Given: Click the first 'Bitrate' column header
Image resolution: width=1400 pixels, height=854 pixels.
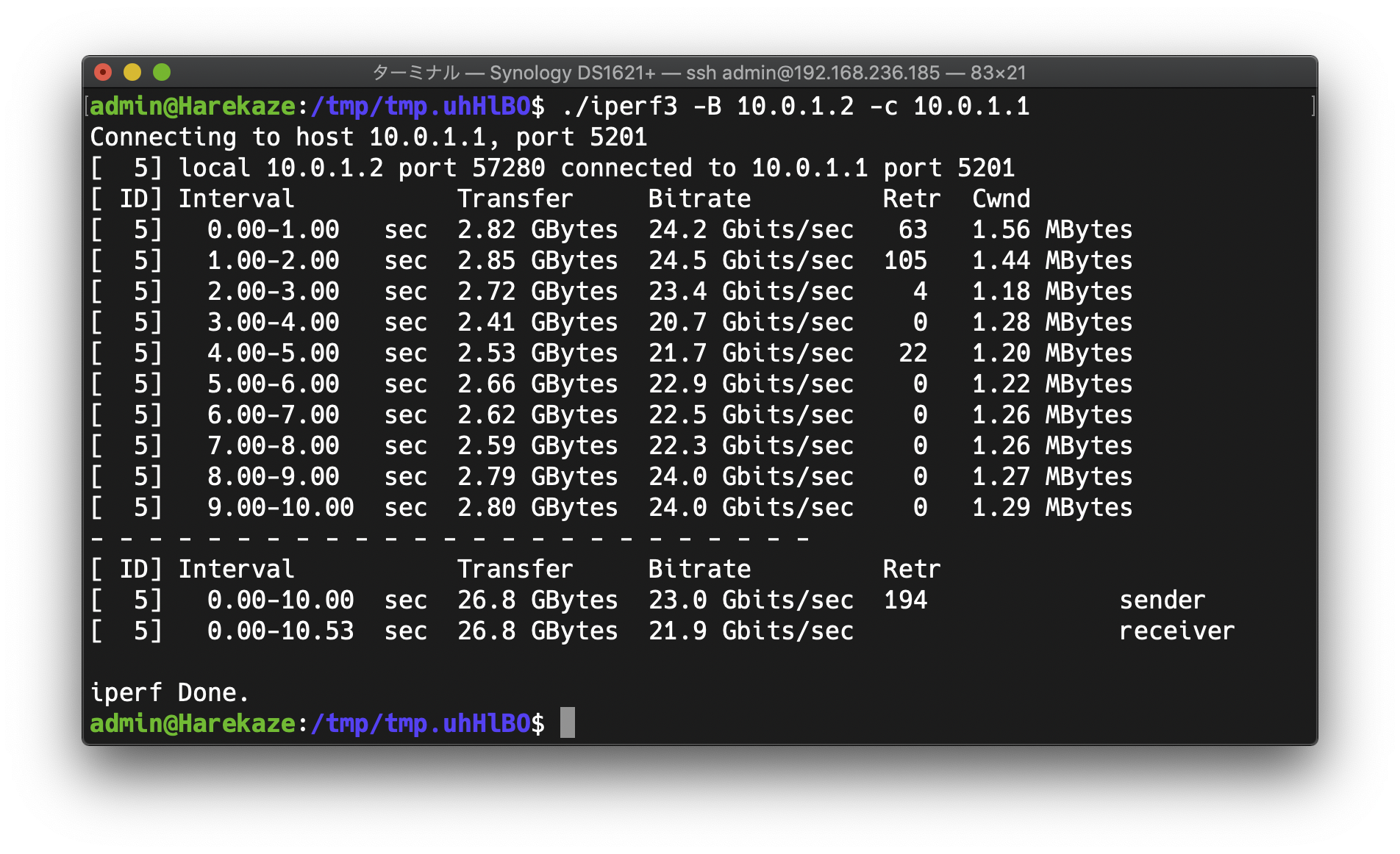Looking at the screenshot, I should 699,199.
